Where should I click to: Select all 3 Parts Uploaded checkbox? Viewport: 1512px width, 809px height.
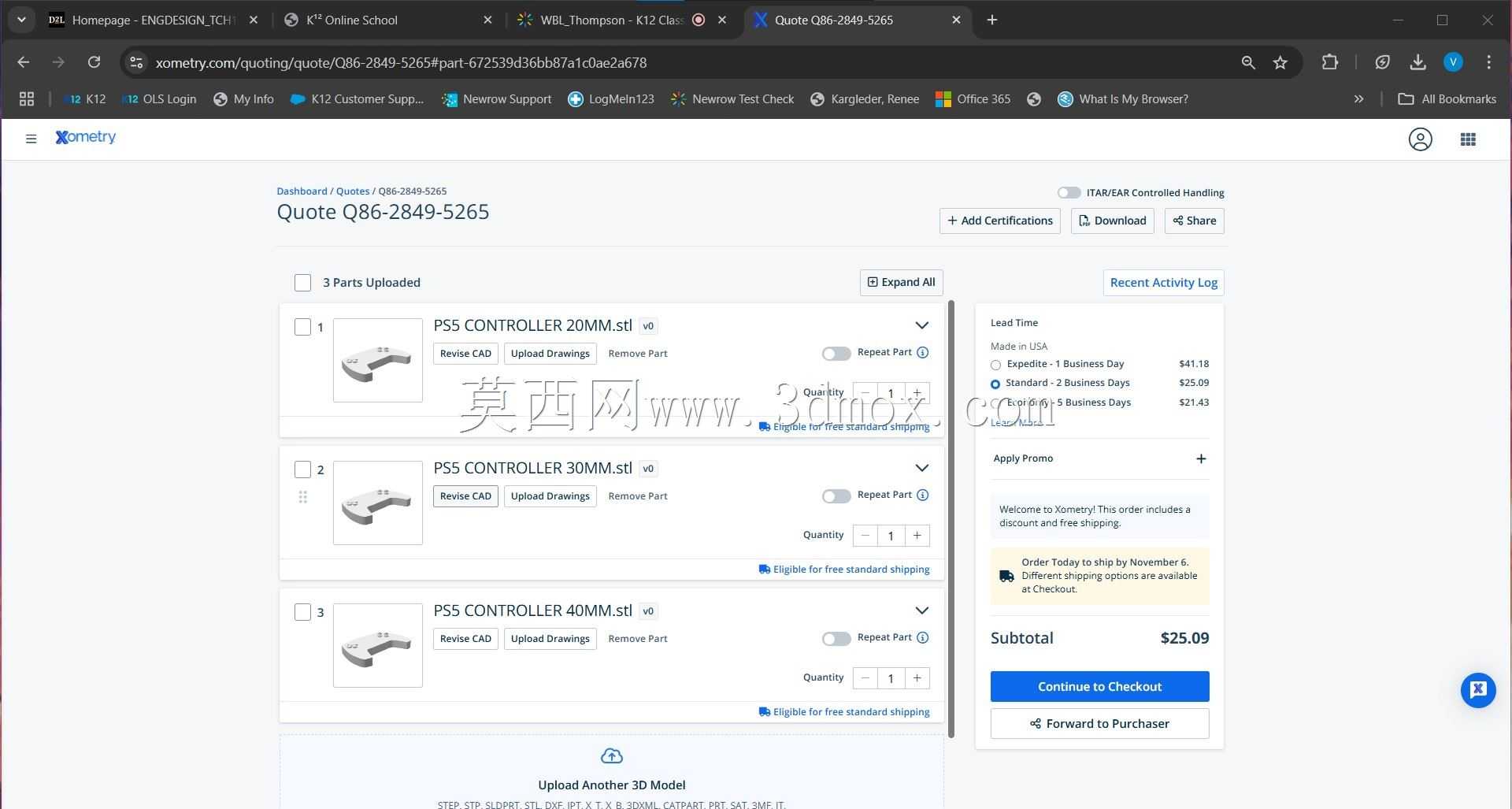pyautogui.click(x=303, y=283)
